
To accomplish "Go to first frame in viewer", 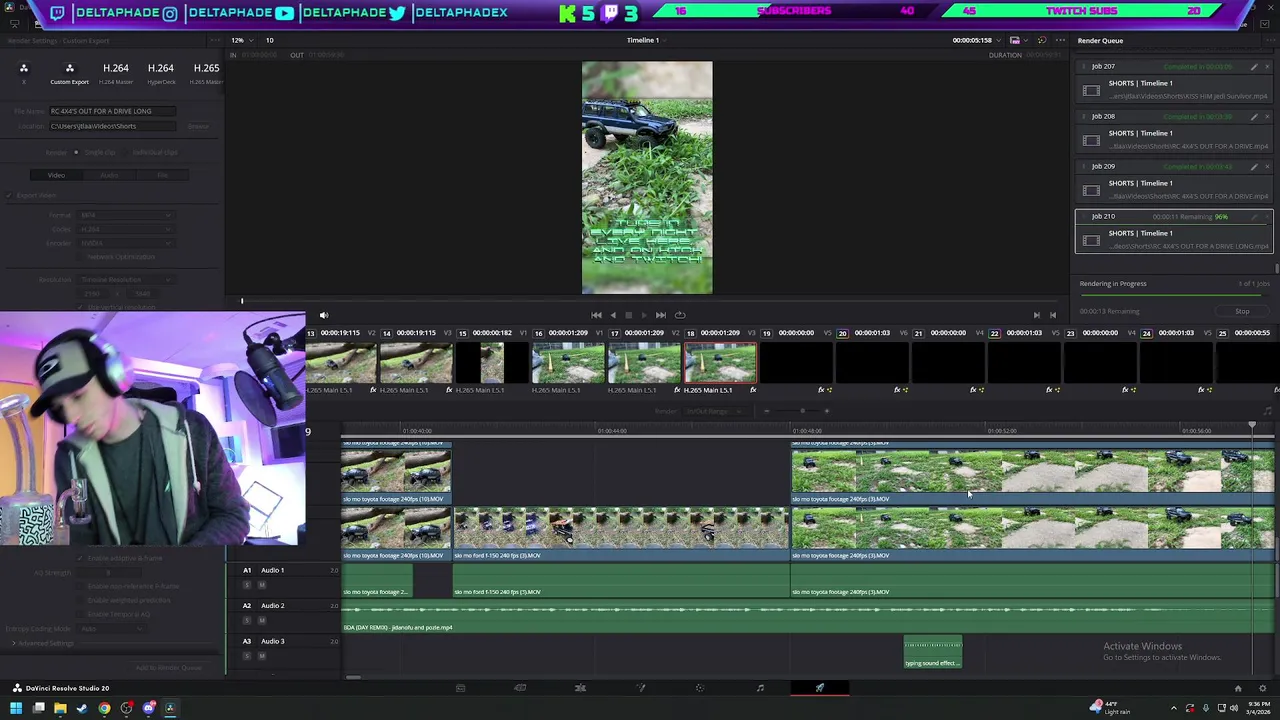I will tap(596, 315).
